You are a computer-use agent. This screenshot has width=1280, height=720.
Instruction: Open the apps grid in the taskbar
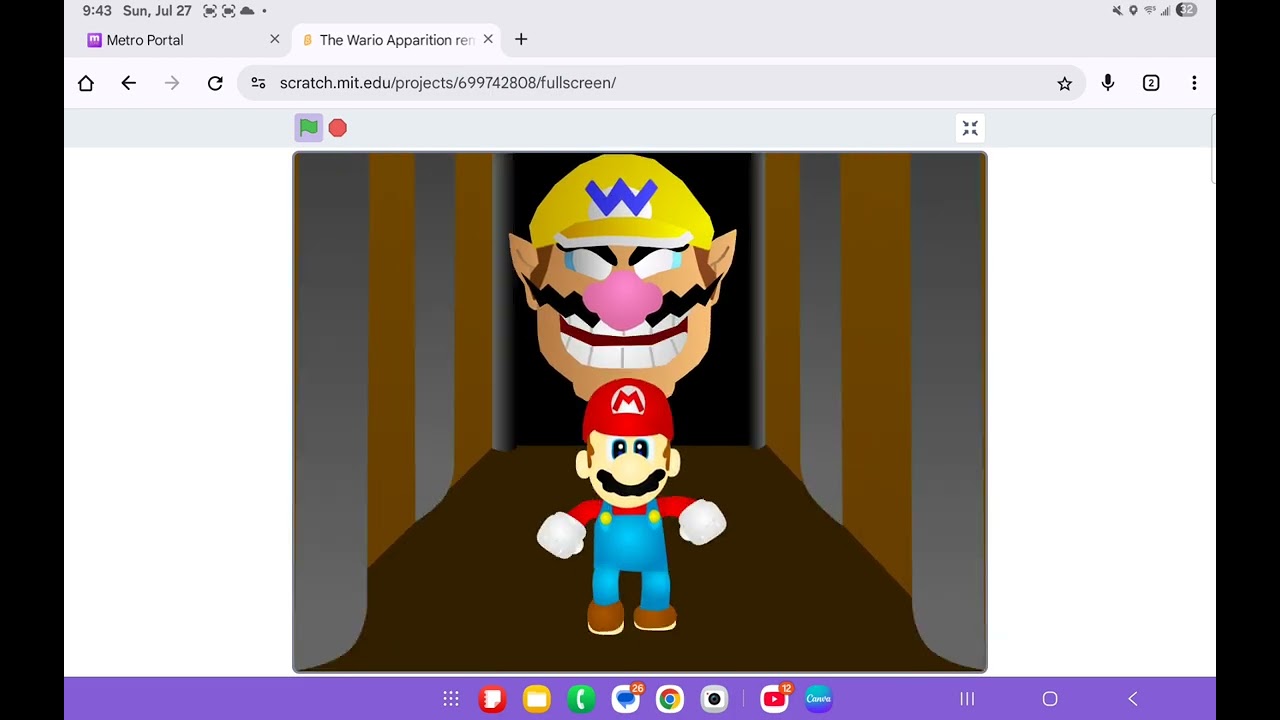point(451,699)
